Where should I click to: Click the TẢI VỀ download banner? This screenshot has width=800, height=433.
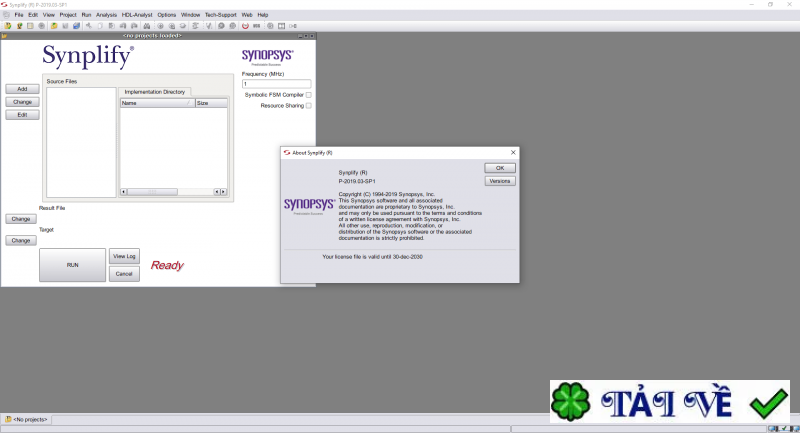point(669,401)
